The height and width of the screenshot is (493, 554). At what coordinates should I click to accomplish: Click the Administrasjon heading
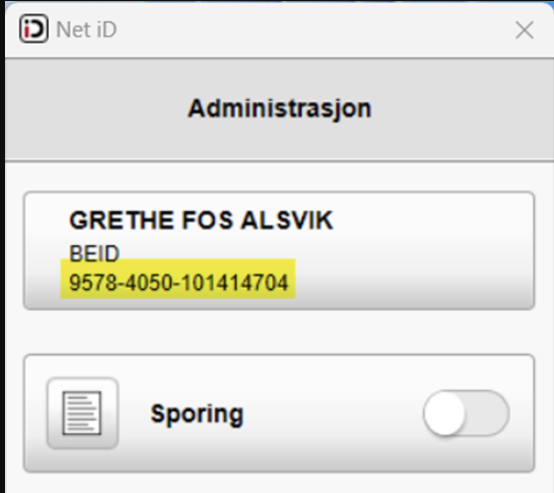(279, 108)
